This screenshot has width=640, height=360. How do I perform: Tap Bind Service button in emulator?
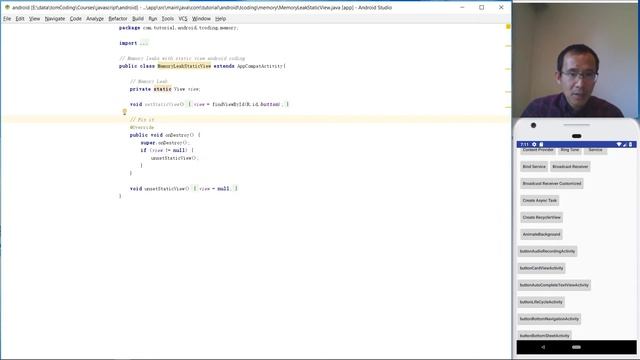534,167
